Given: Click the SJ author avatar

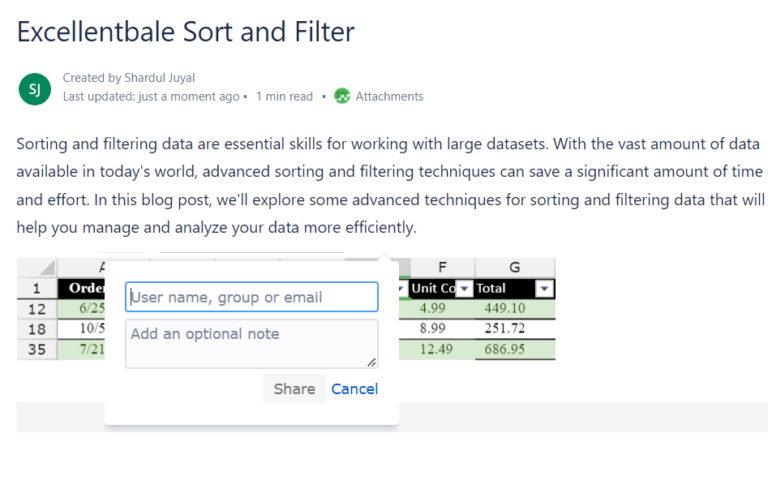Looking at the screenshot, I should point(34,88).
